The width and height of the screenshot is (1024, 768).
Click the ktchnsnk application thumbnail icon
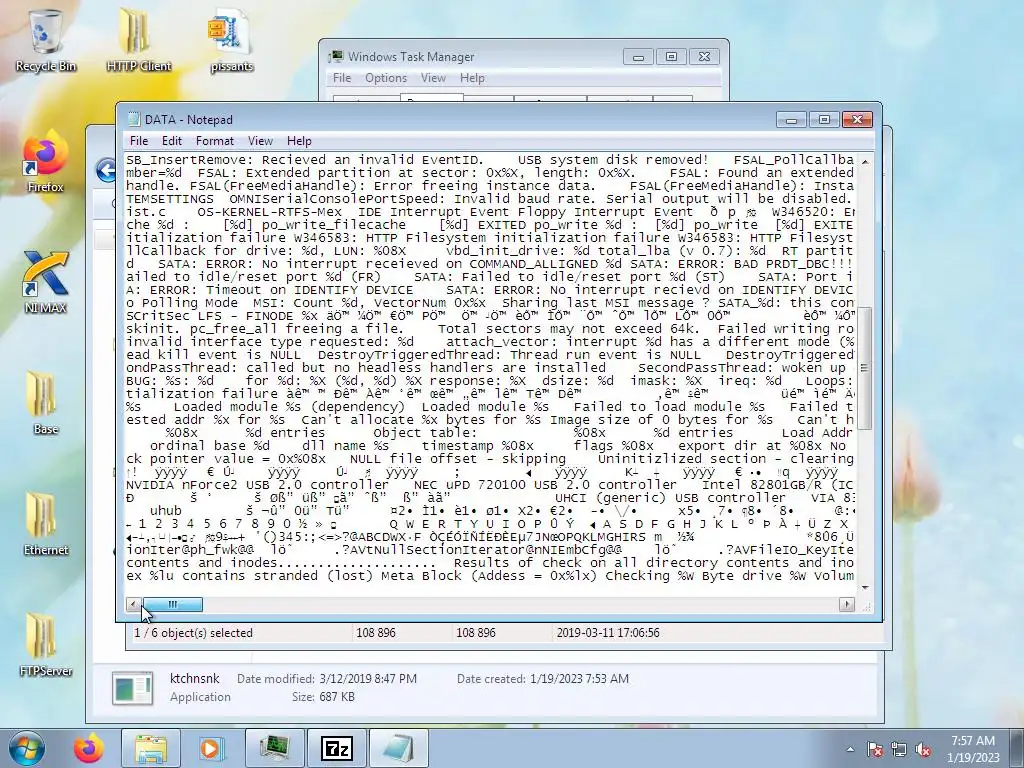132,688
